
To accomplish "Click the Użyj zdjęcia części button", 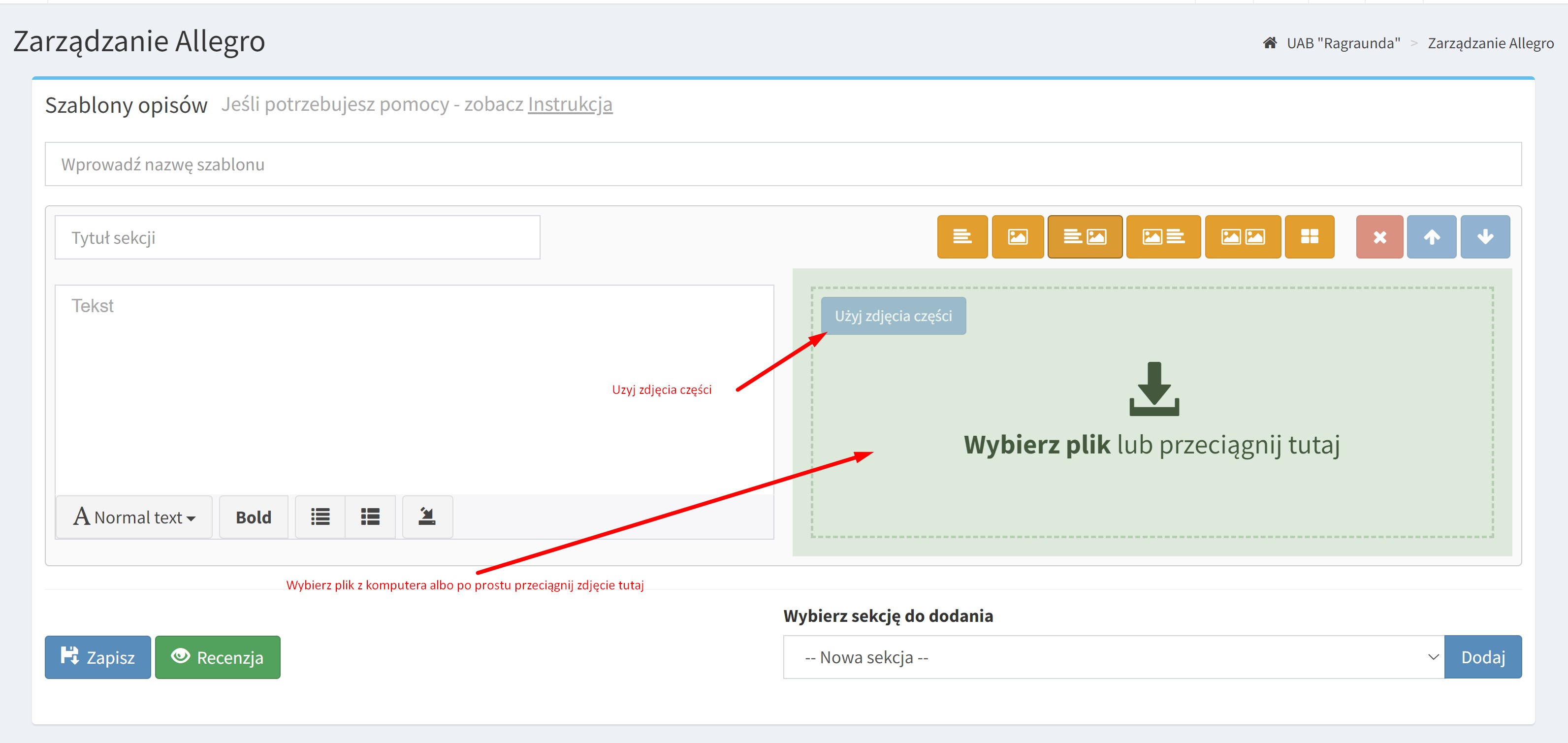I will pyautogui.click(x=893, y=316).
